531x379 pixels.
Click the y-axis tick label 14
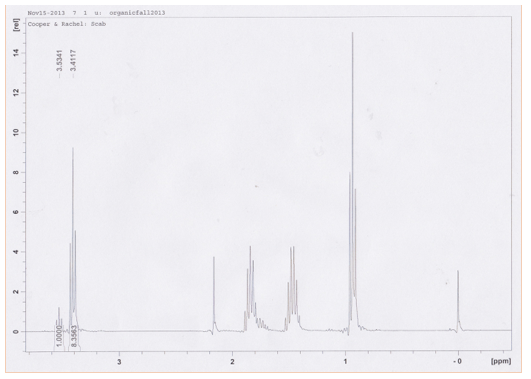click(x=16, y=53)
